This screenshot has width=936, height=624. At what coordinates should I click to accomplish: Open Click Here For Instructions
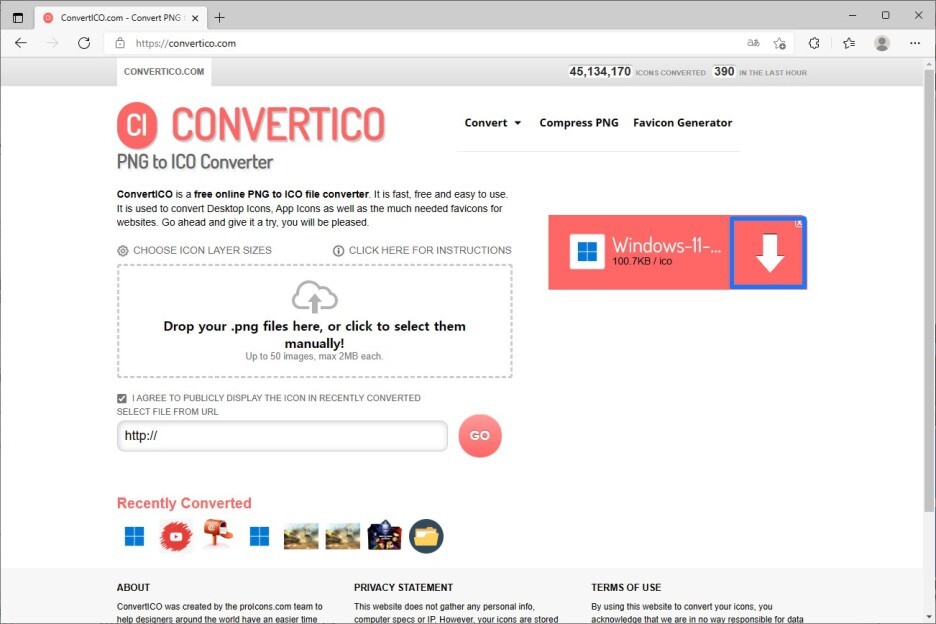(430, 250)
